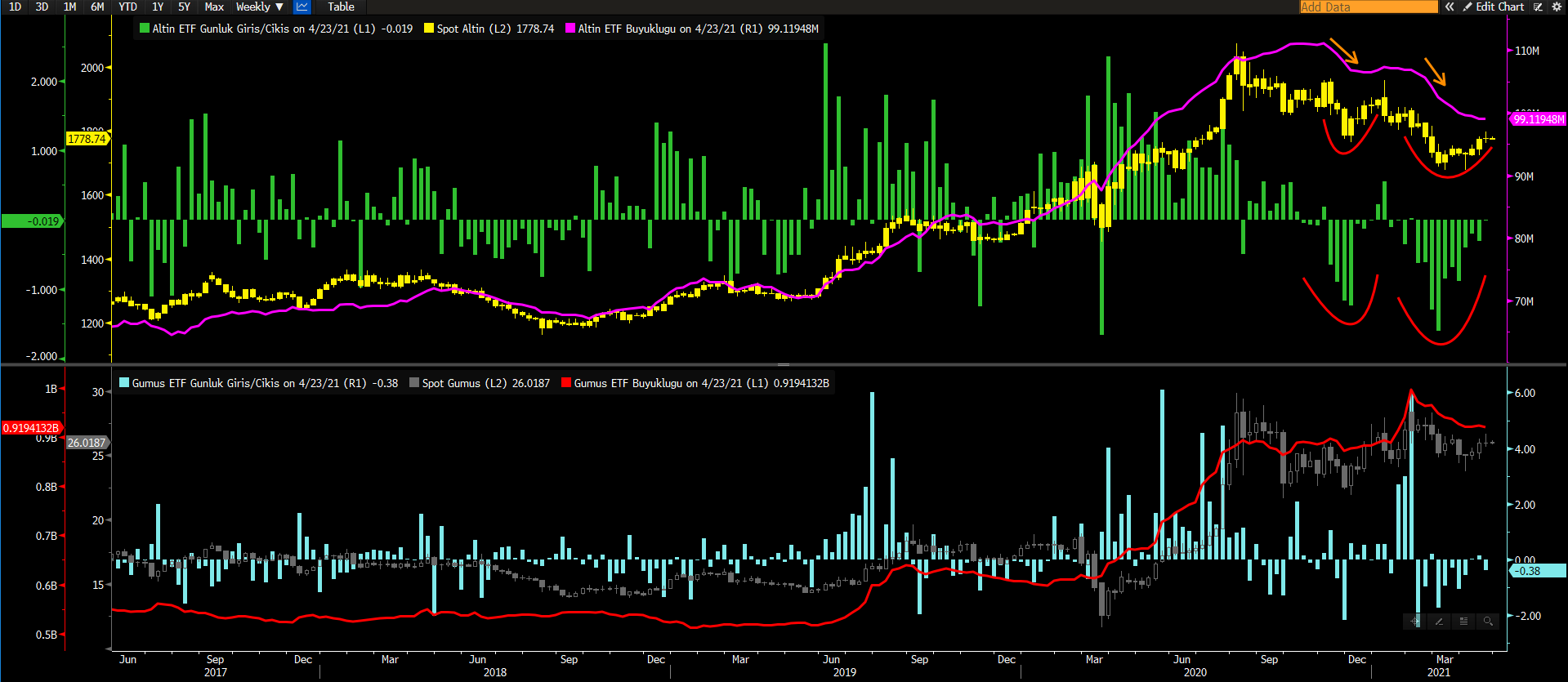Image resolution: width=1568 pixels, height=682 pixels.
Task: Click the 2000 gold price axis label
Action: pyautogui.click(x=92, y=68)
